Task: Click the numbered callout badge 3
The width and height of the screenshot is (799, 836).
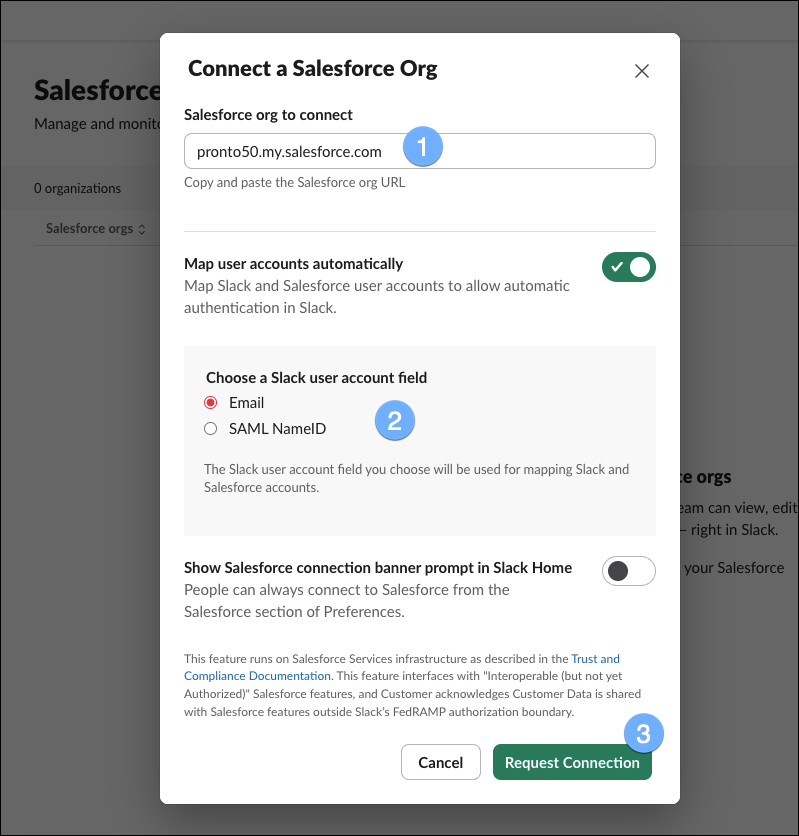Action: 644,733
